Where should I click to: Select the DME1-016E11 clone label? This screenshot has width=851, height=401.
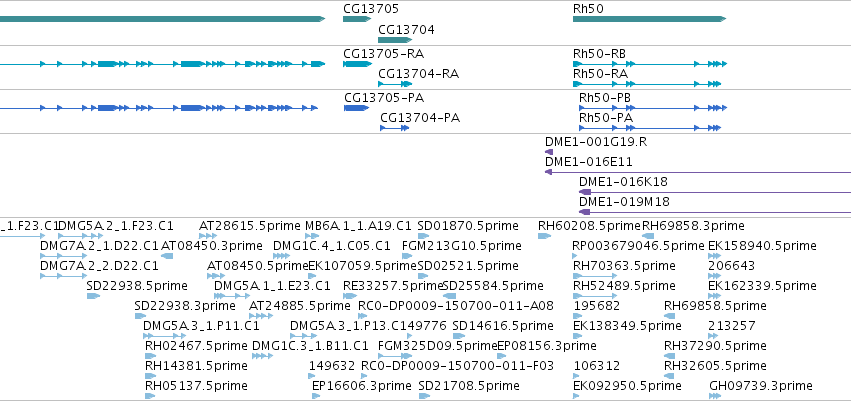[589, 162]
